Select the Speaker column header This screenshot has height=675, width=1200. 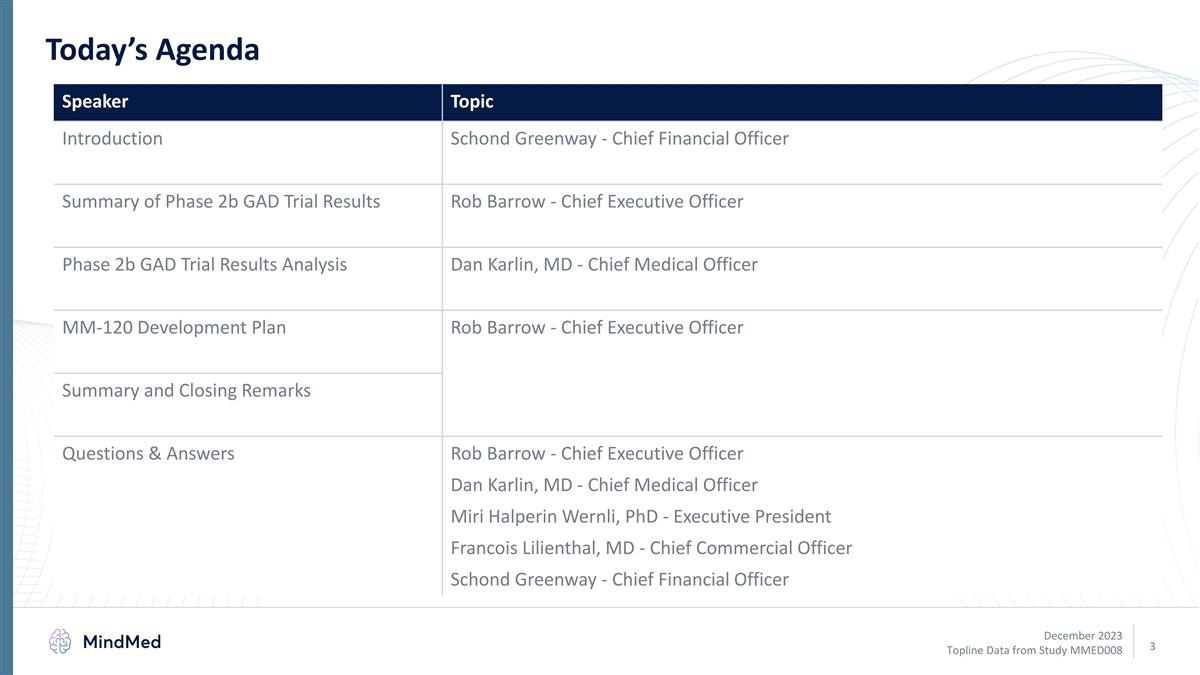[x=95, y=102]
